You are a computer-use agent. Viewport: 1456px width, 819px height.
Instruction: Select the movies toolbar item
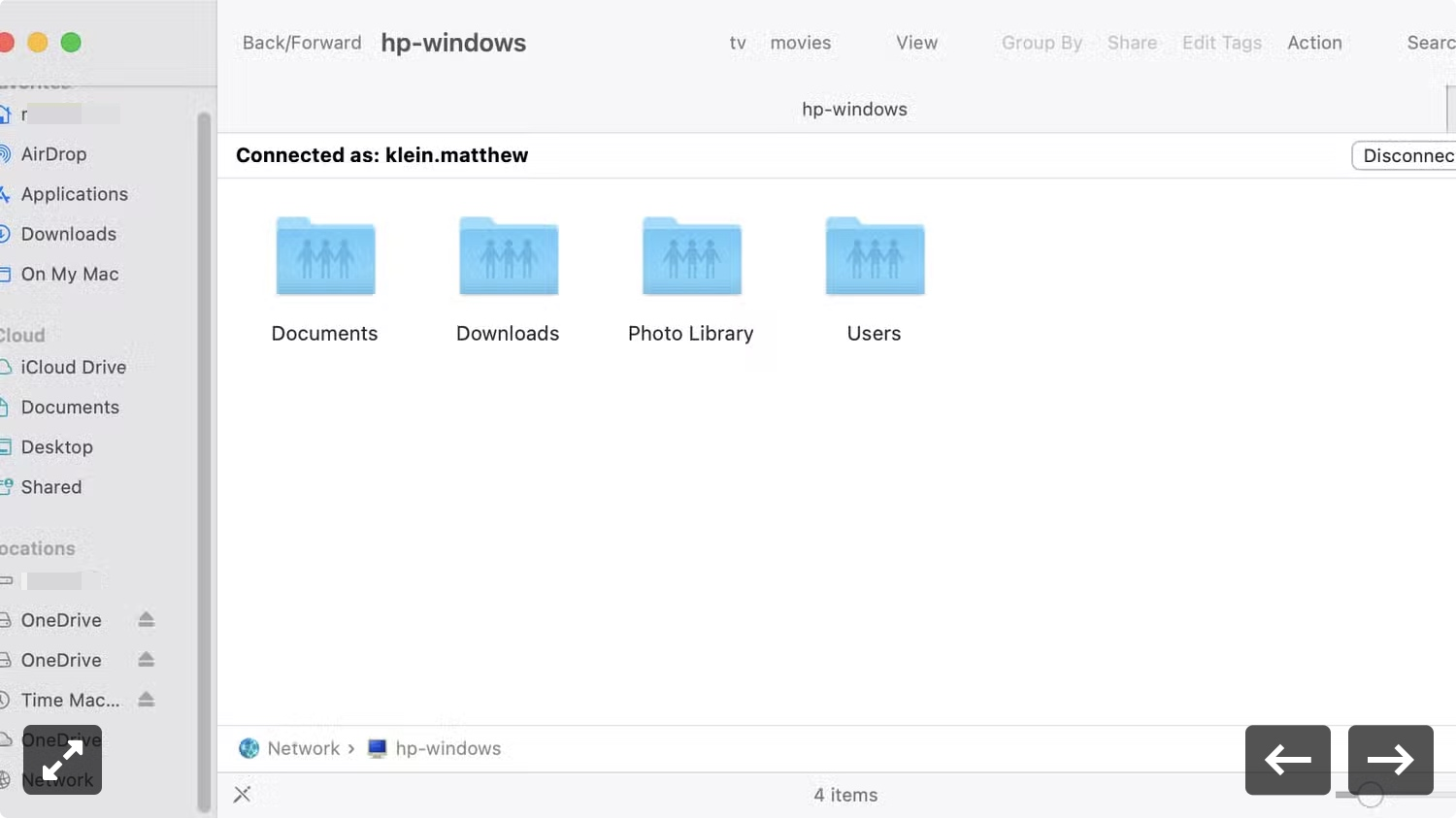(x=801, y=43)
